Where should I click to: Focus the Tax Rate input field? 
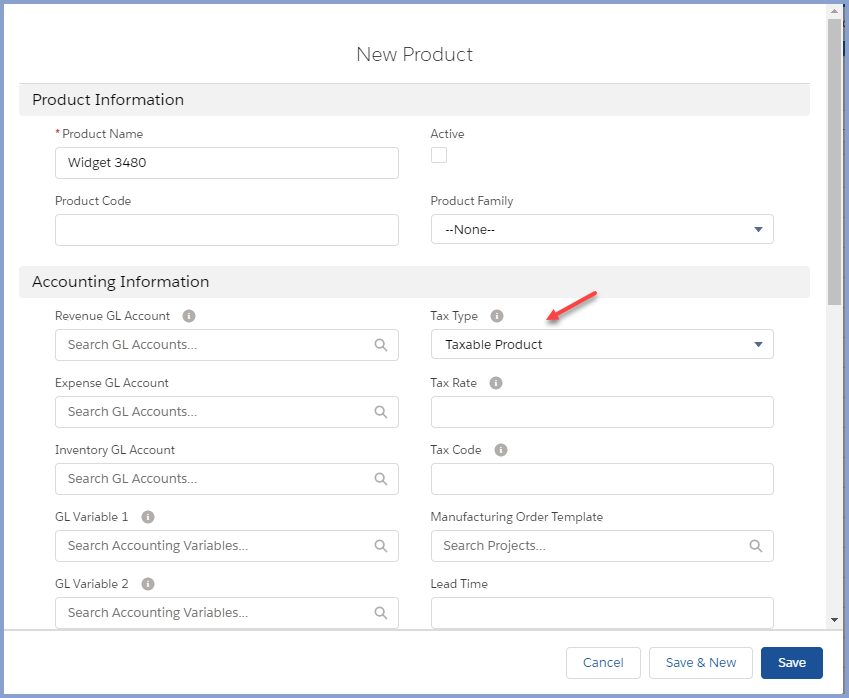pyautogui.click(x=602, y=412)
